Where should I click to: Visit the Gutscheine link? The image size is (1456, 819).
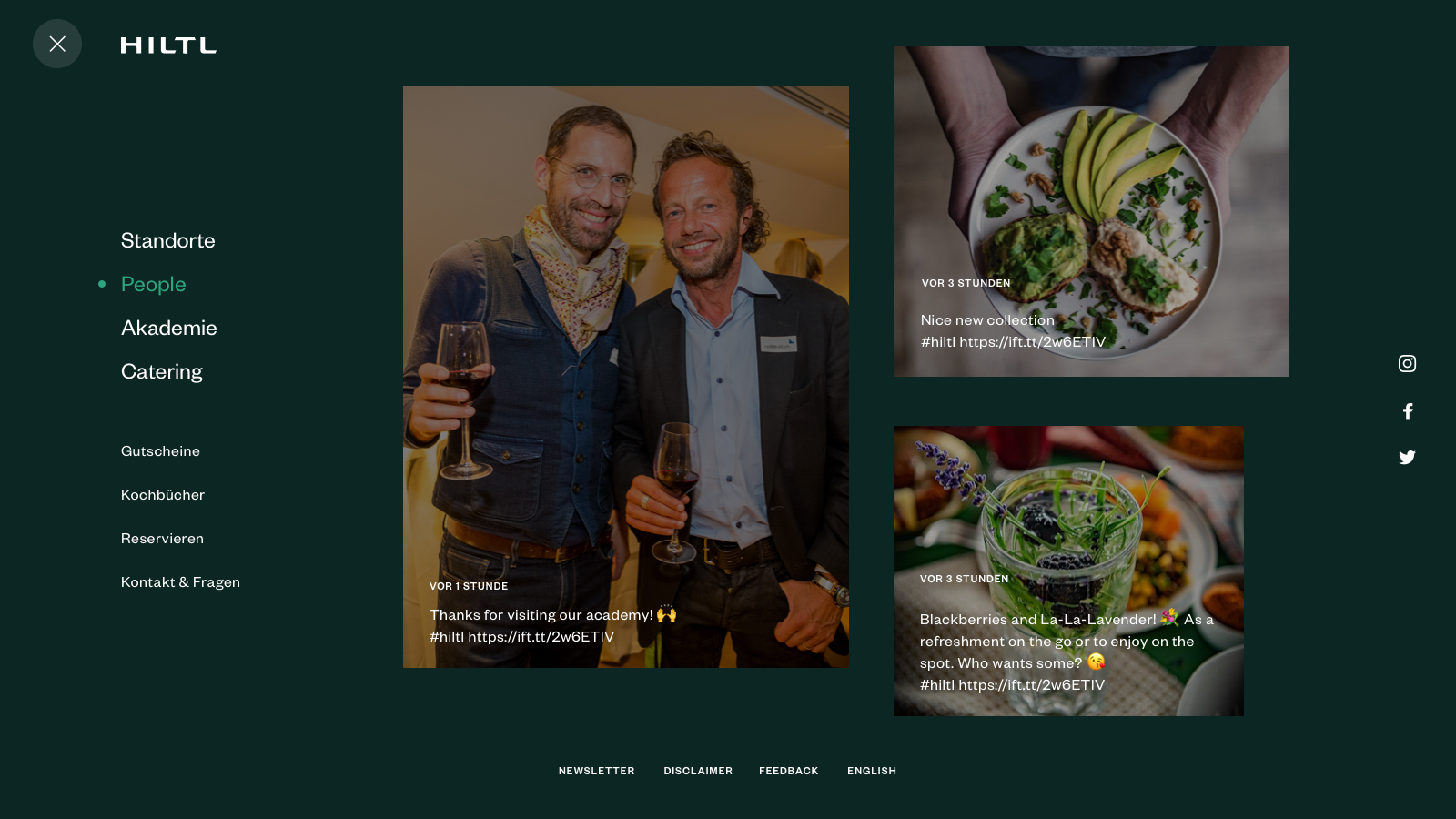point(160,451)
